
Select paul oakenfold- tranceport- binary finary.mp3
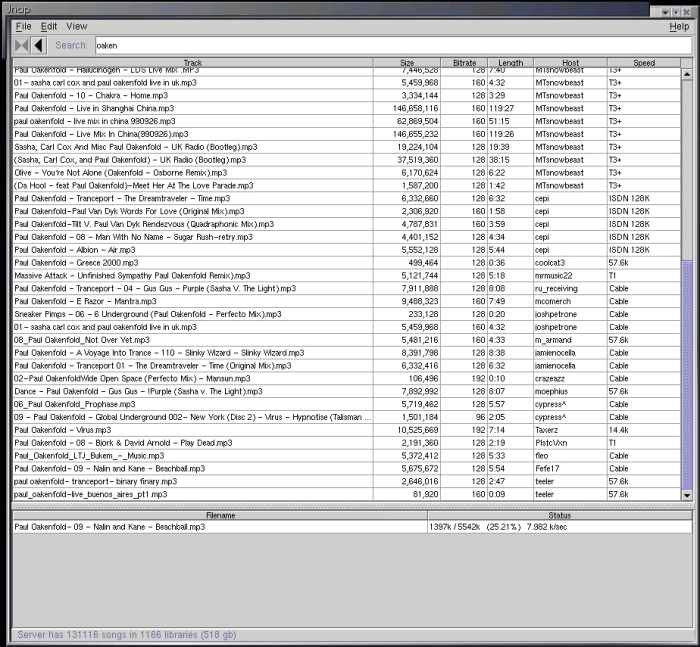point(347,482)
